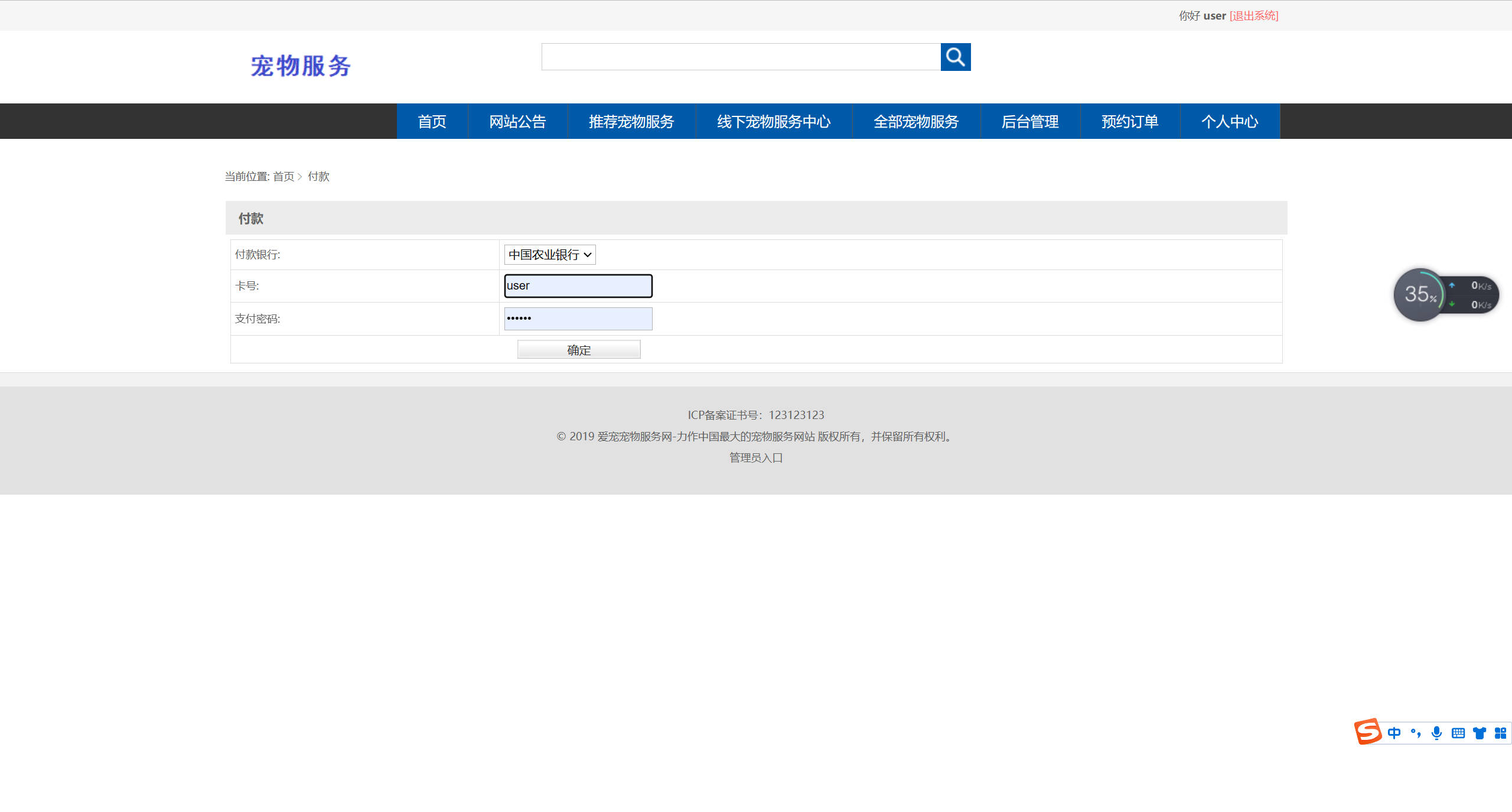Open the 首页 nav menu item
This screenshot has height=812, width=1512.
(432, 122)
